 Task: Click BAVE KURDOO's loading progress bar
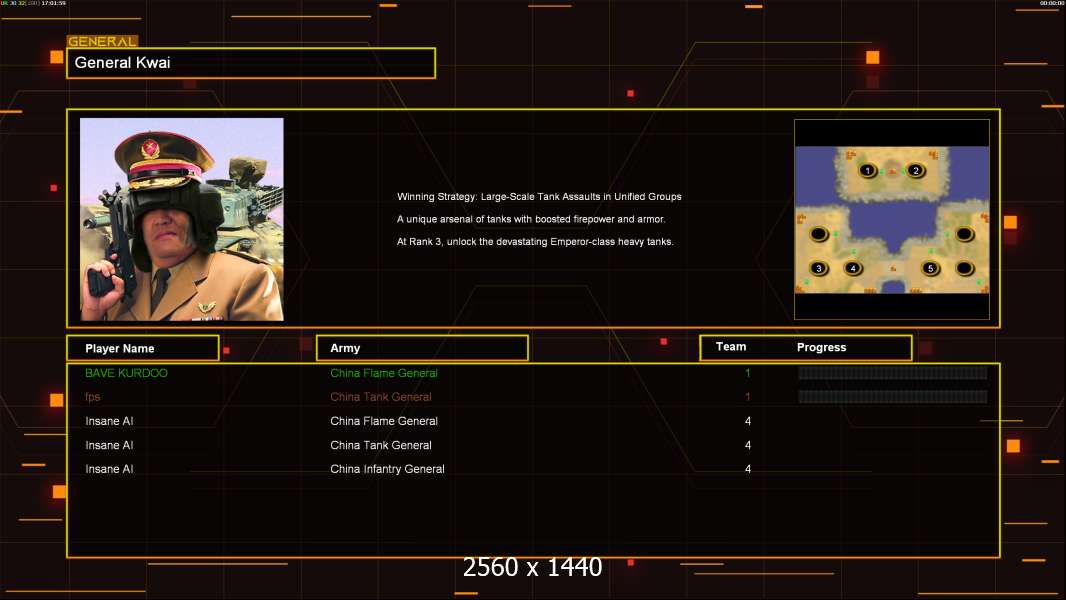click(893, 372)
